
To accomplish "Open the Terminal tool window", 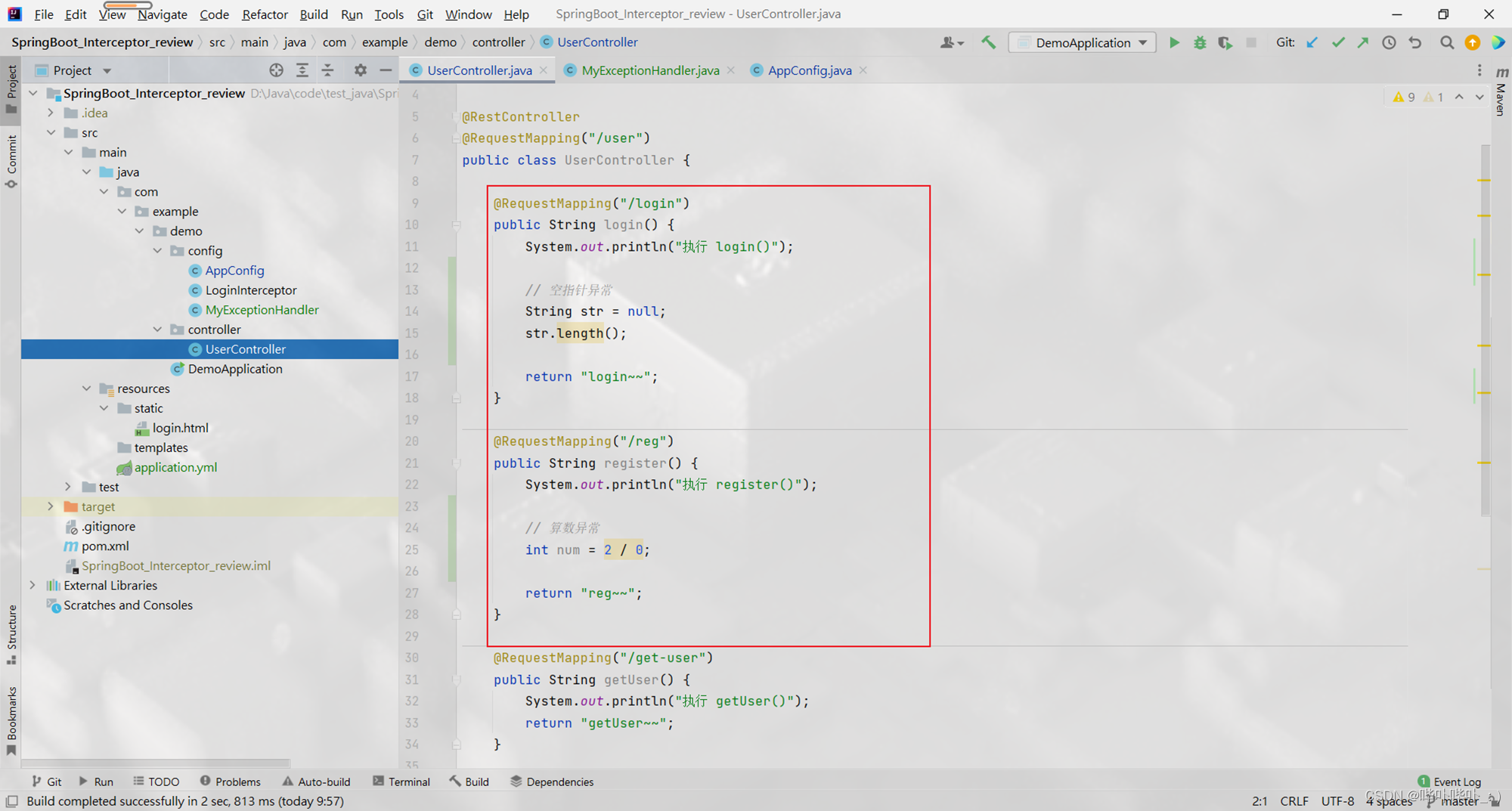I will pos(401,782).
